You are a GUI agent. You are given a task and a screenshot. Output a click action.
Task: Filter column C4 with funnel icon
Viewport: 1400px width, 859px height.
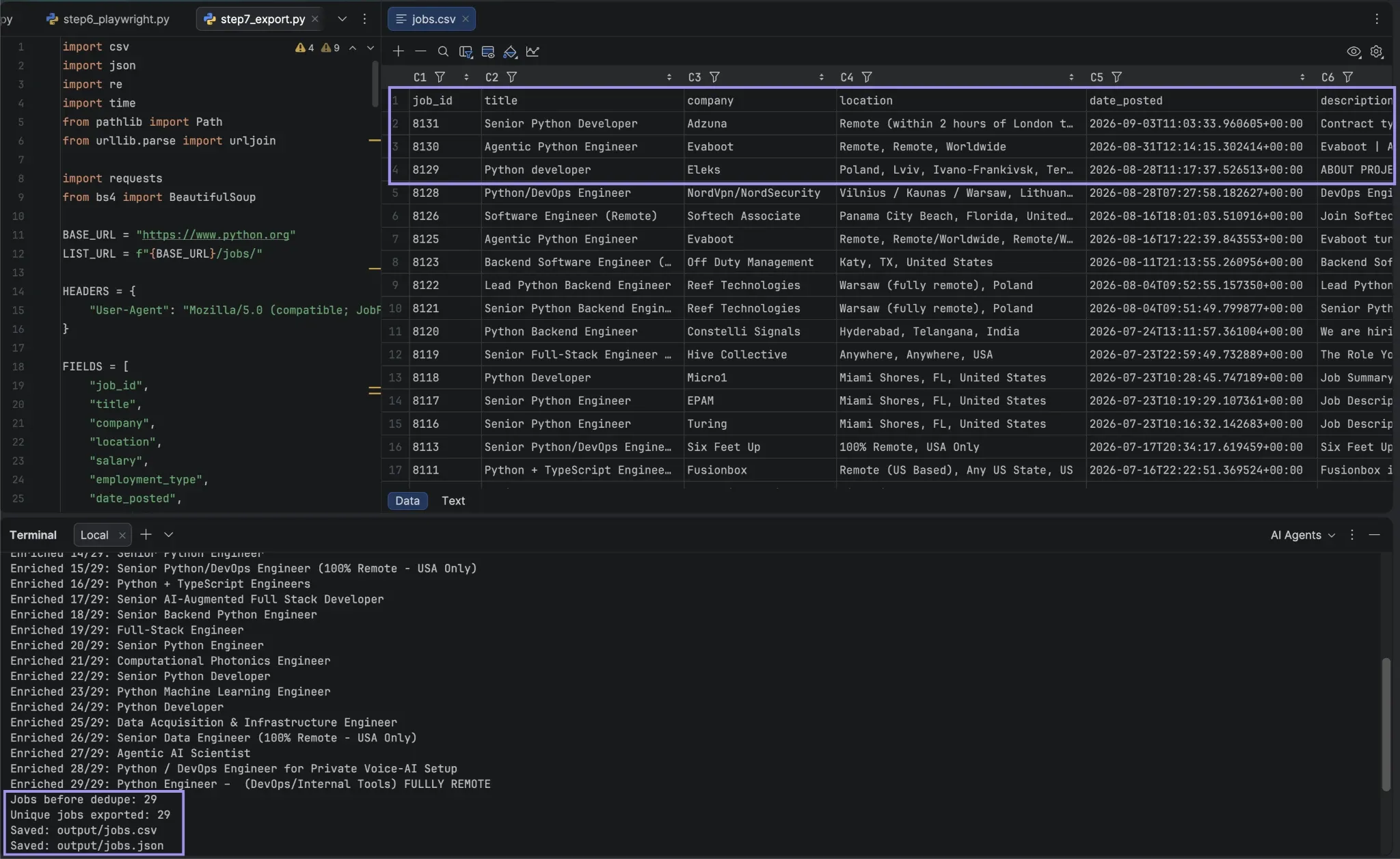point(867,77)
